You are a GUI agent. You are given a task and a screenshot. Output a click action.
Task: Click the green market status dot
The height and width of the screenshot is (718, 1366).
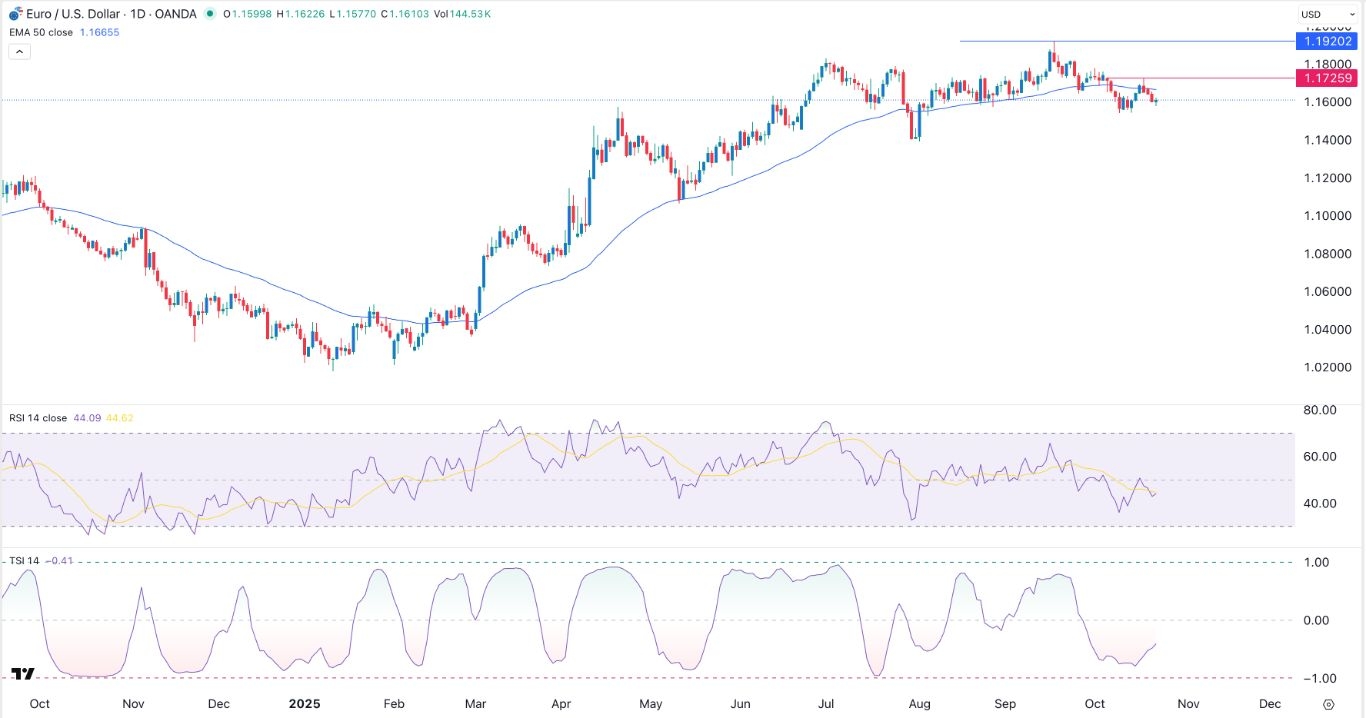coord(209,14)
